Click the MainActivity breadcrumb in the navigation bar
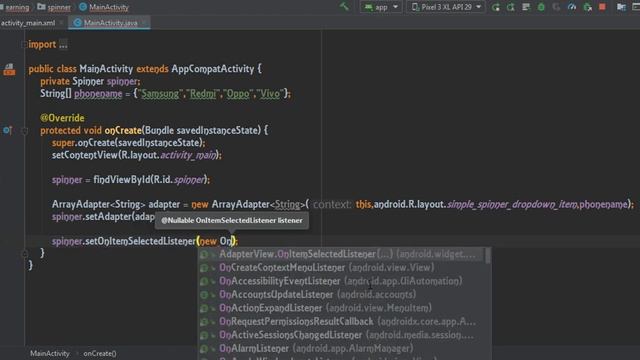 [104, 7]
